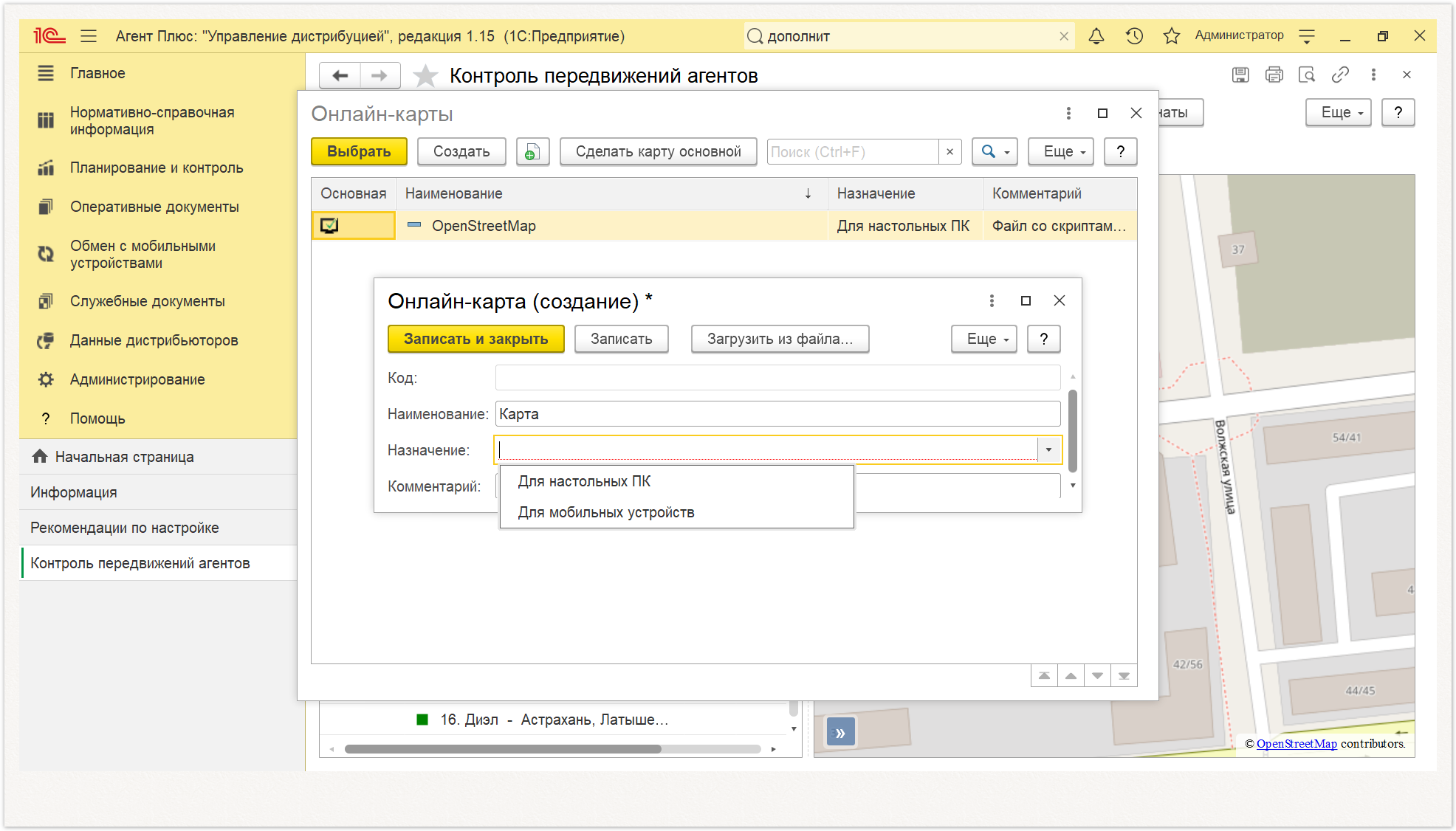The width and height of the screenshot is (1456, 831).
Task: Click the copy-create icon next to Создать
Action: (532, 152)
